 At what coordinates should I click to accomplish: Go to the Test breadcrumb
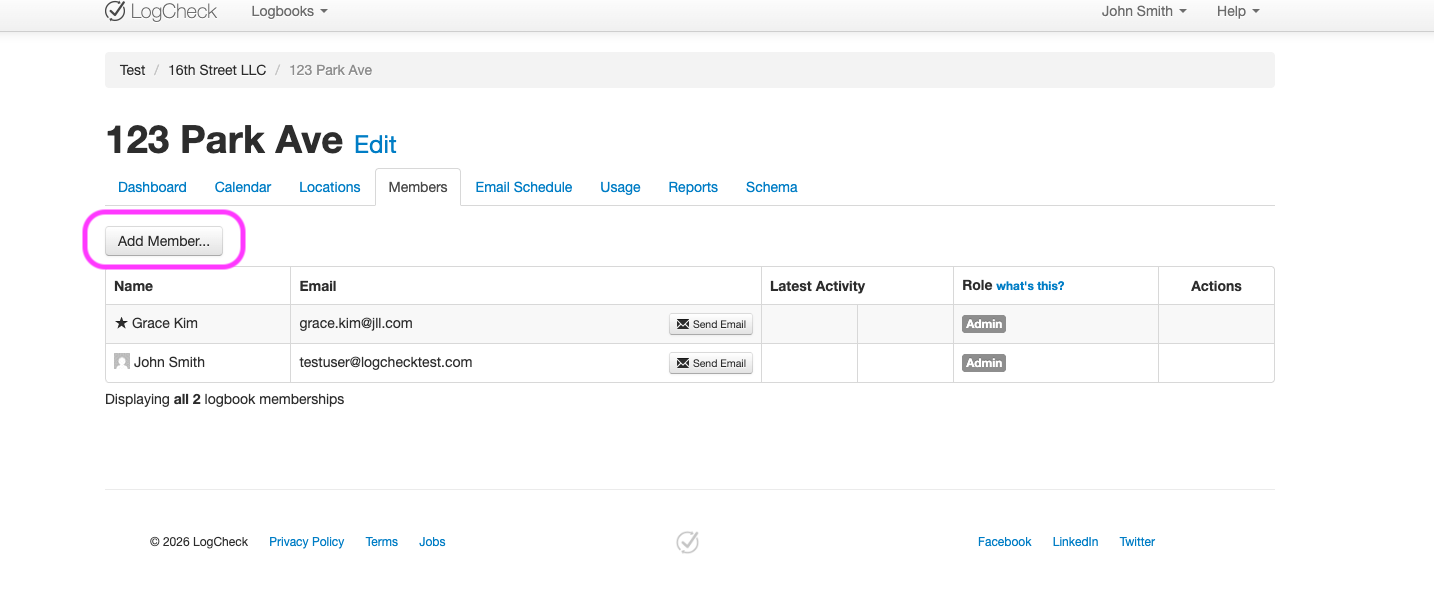133,70
